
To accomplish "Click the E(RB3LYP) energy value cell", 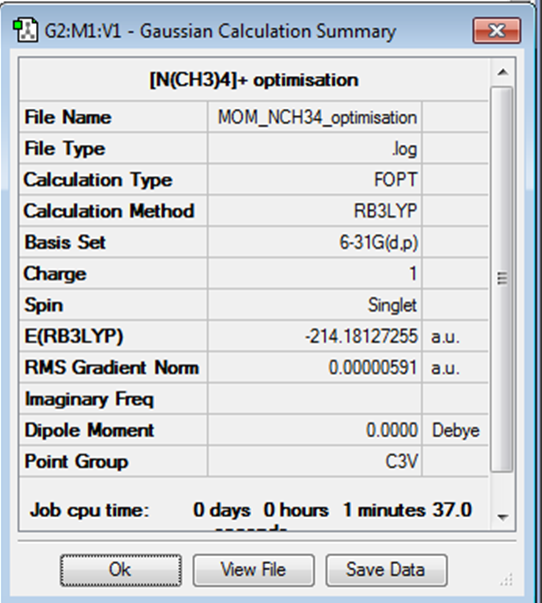I will click(315, 336).
